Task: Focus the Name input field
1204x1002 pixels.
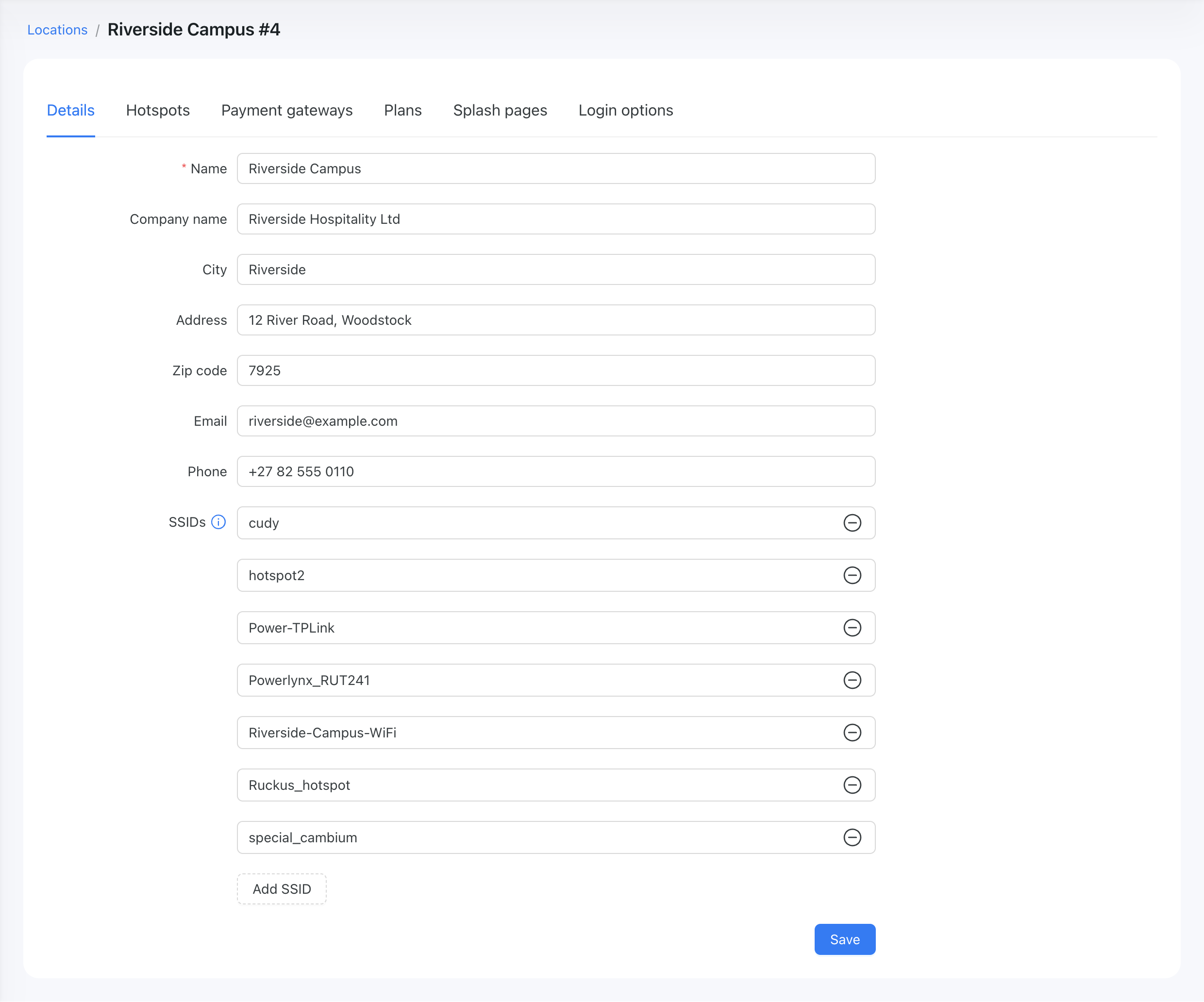Action: [x=555, y=168]
